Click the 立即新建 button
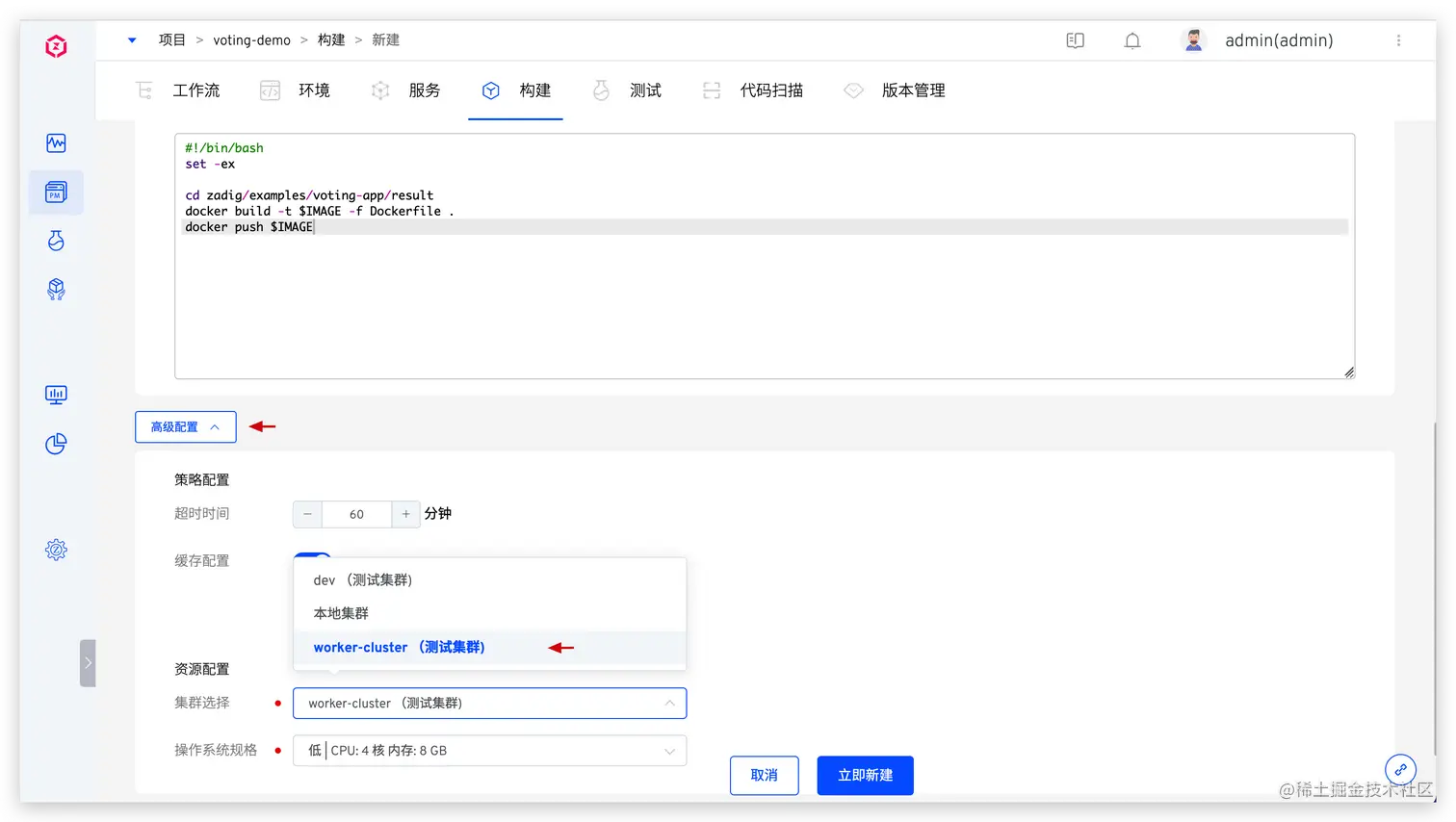The width and height of the screenshot is (1456, 822). pos(865,776)
